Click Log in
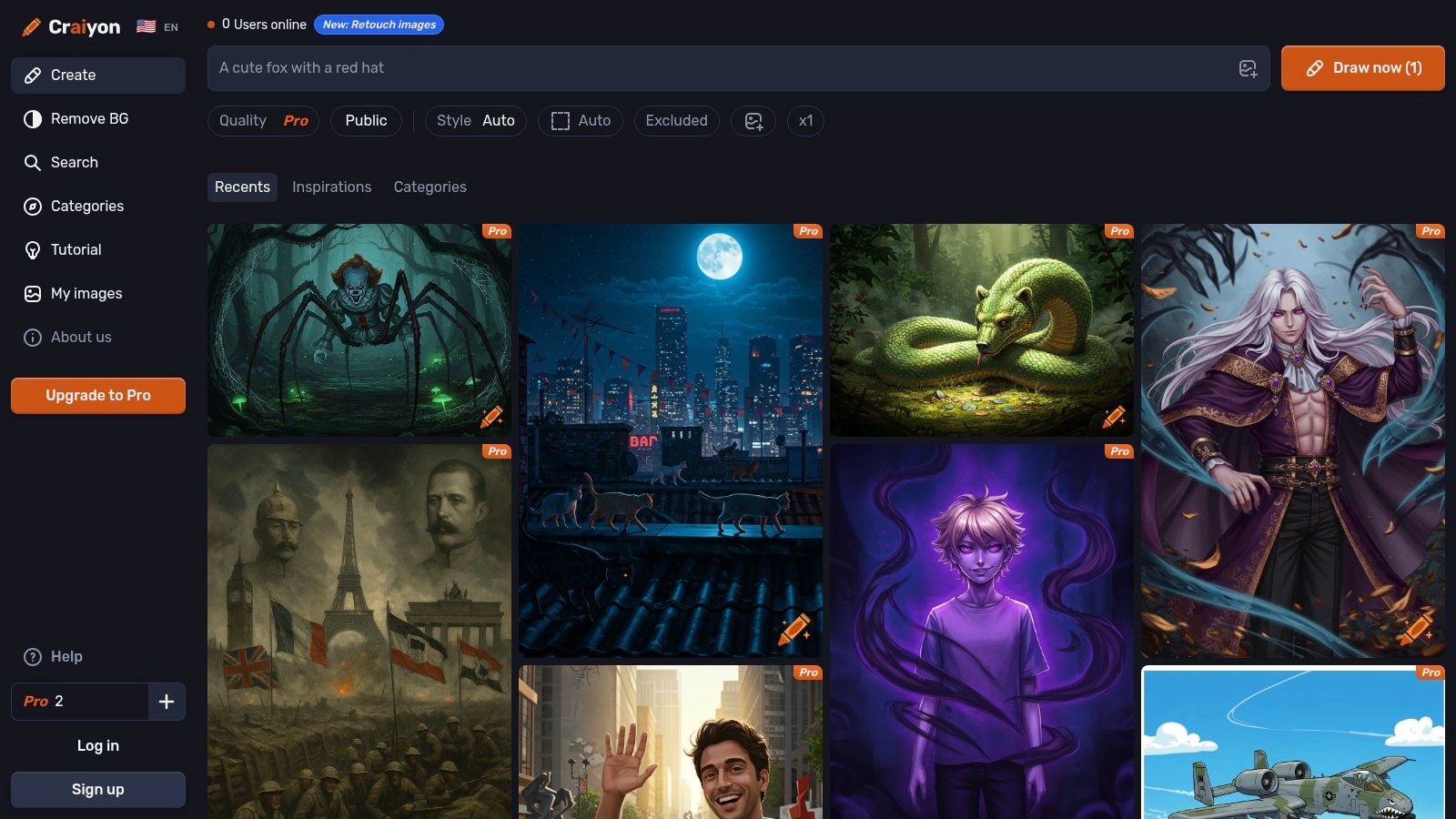 coord(98,745)
